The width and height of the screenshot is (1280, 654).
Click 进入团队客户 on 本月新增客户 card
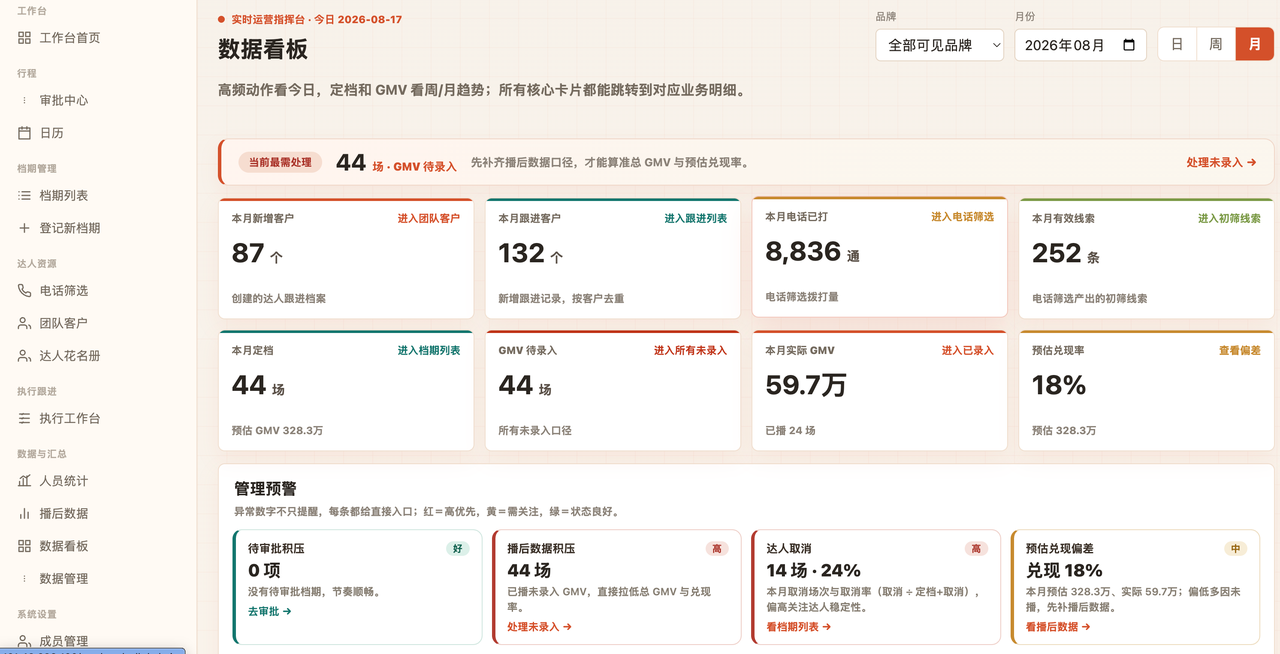(429, 218)
